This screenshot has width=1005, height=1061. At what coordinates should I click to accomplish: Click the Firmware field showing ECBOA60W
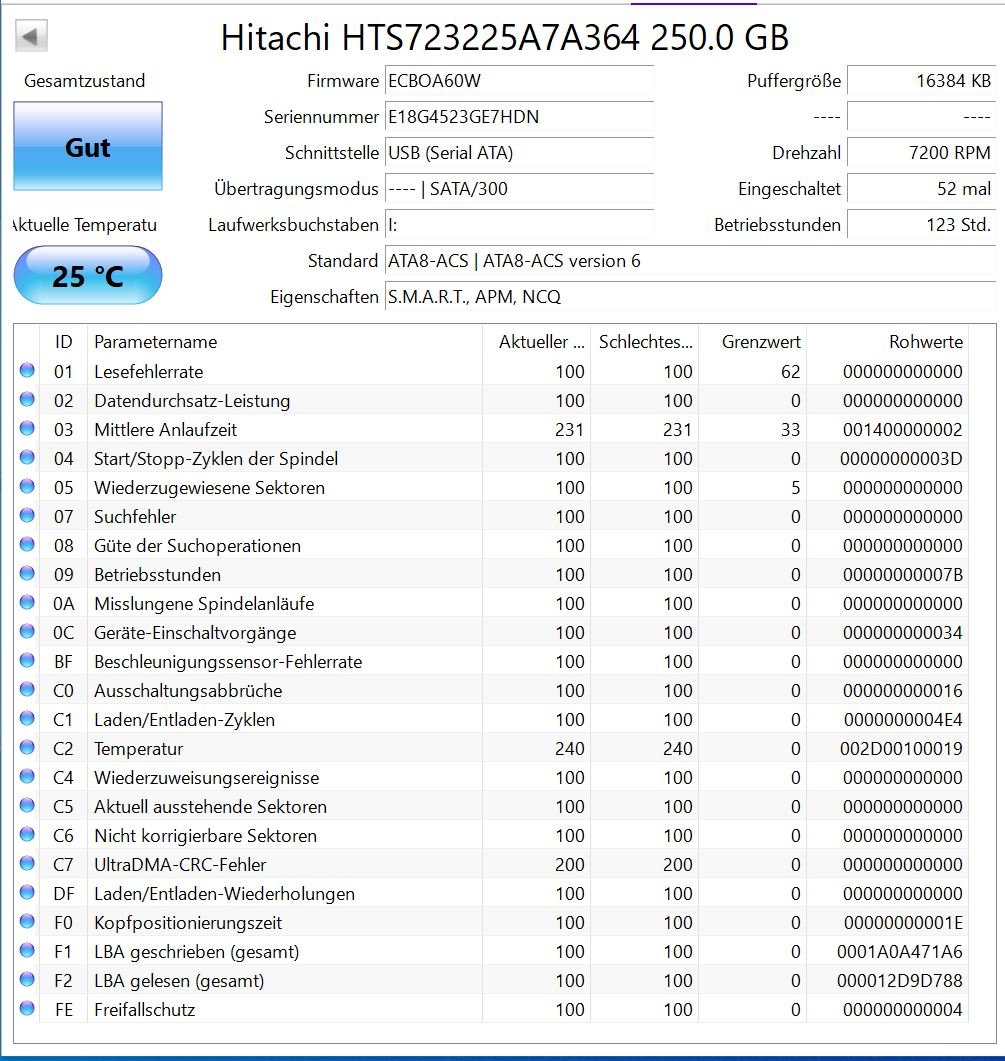coord(519,81)
